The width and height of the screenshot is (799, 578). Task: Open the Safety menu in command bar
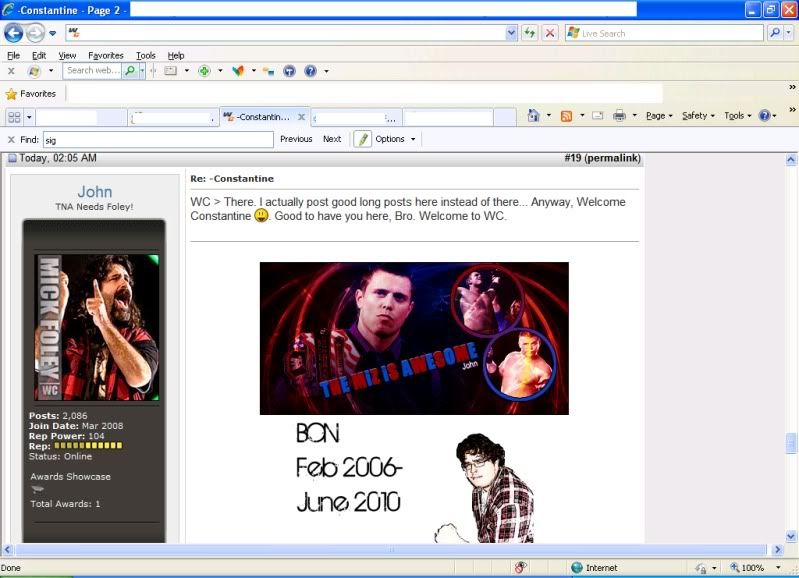(x=699, y=116)
